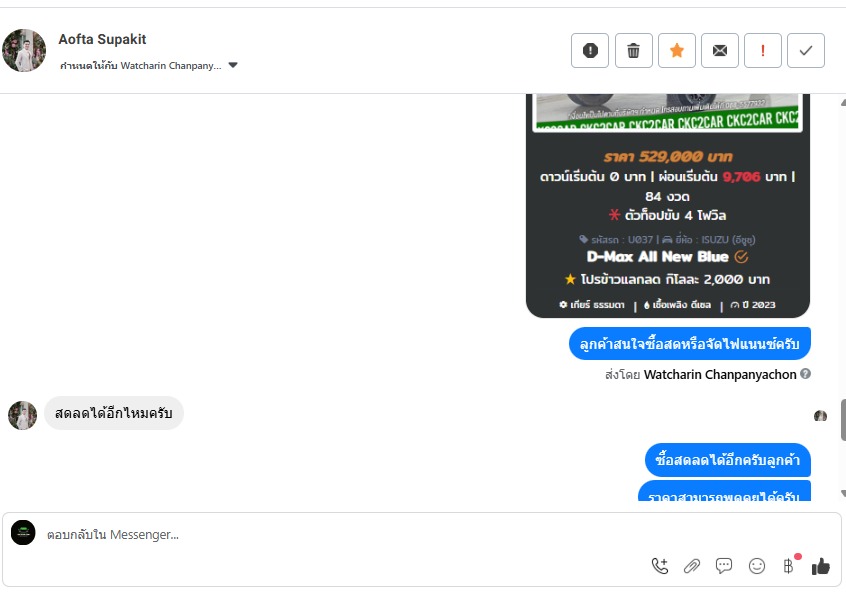Click the phone call request icon

660,565
